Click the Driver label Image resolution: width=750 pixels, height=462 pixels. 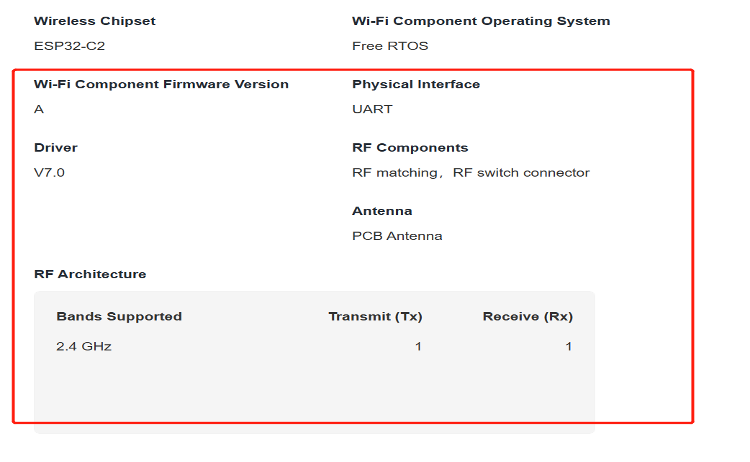click(x=56, y=148)
